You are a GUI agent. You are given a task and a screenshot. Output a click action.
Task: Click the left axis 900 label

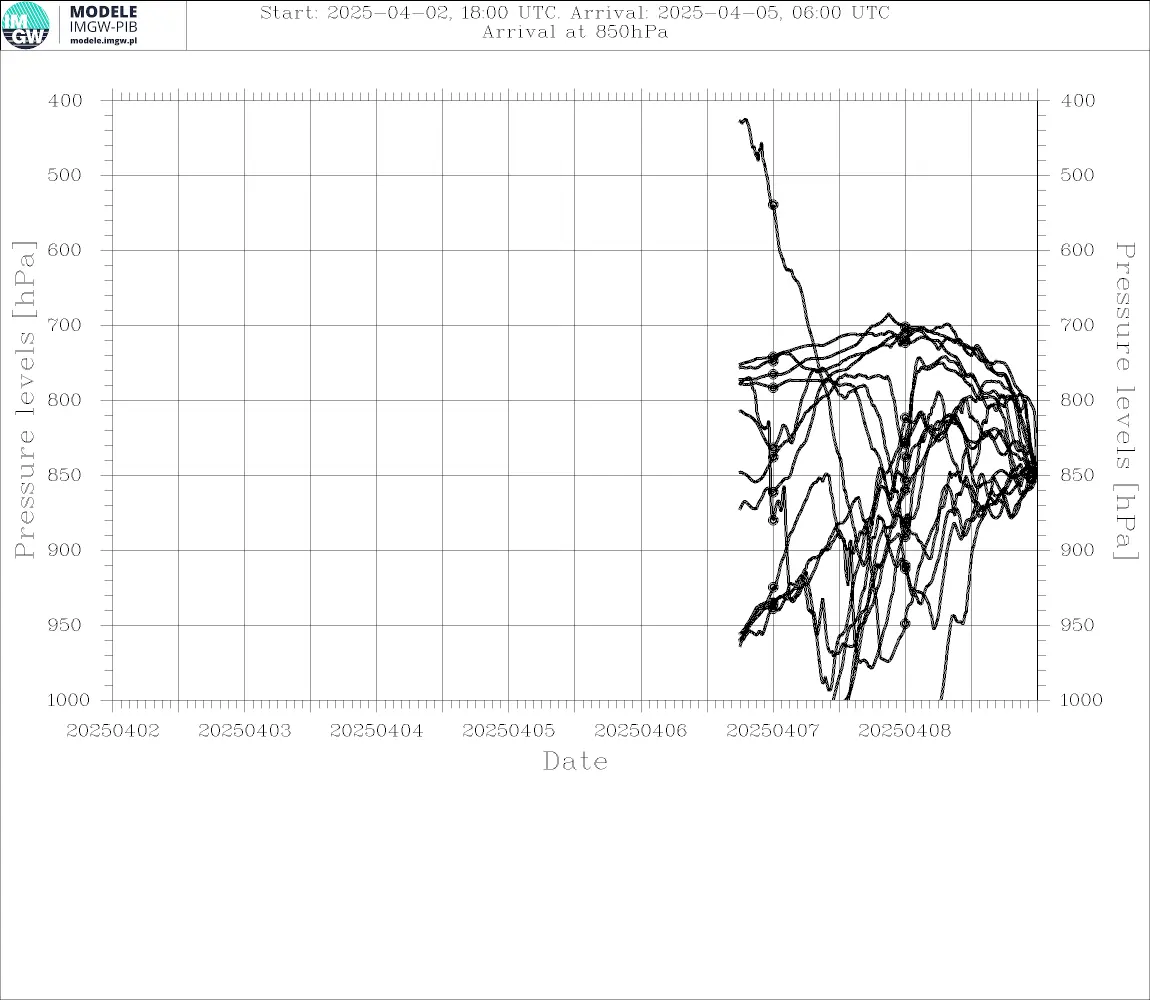click(x=66, y=550)
